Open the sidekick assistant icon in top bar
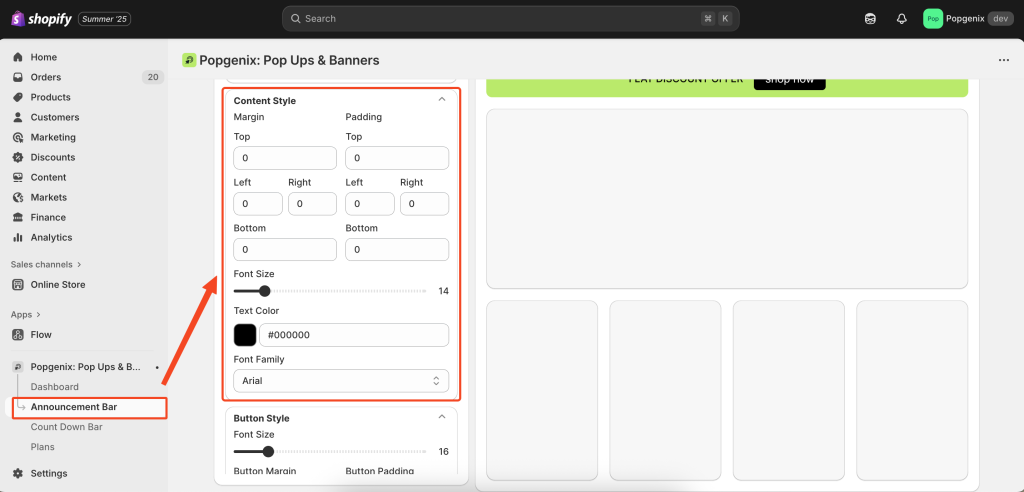This screenshot has width=1024, height=492. click(x=870, y=19)
